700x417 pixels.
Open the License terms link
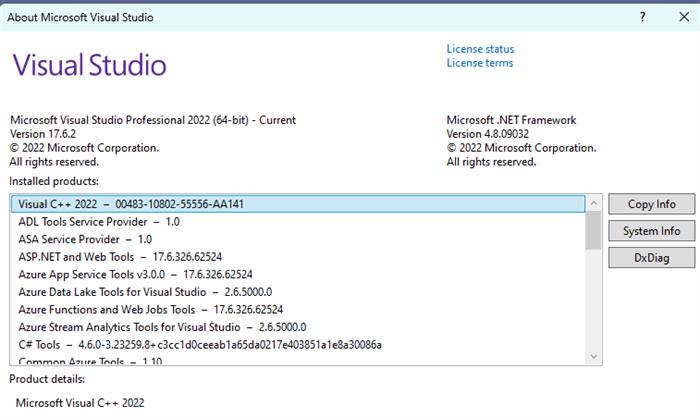(x=479, y=63)
